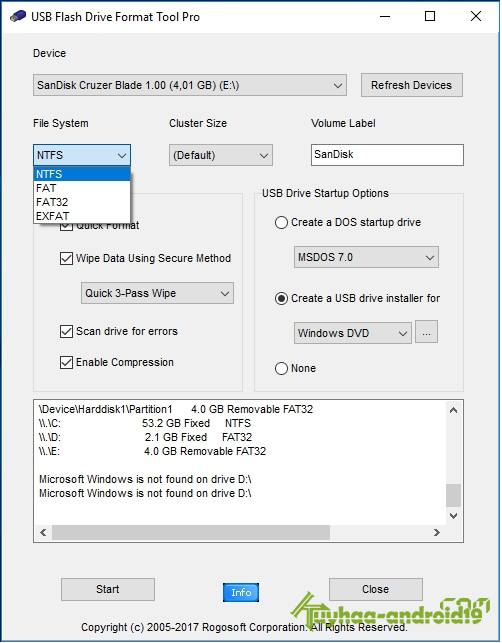Choose the None startup option
Screen dimensions: 502x643
[x=281, y=368]
